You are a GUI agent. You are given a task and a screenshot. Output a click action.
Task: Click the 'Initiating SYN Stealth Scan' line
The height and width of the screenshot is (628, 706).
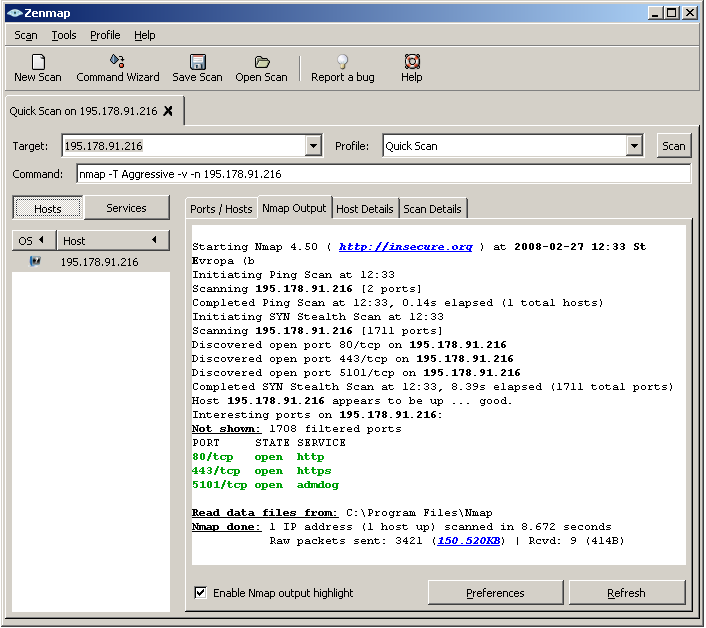point(318,317)
